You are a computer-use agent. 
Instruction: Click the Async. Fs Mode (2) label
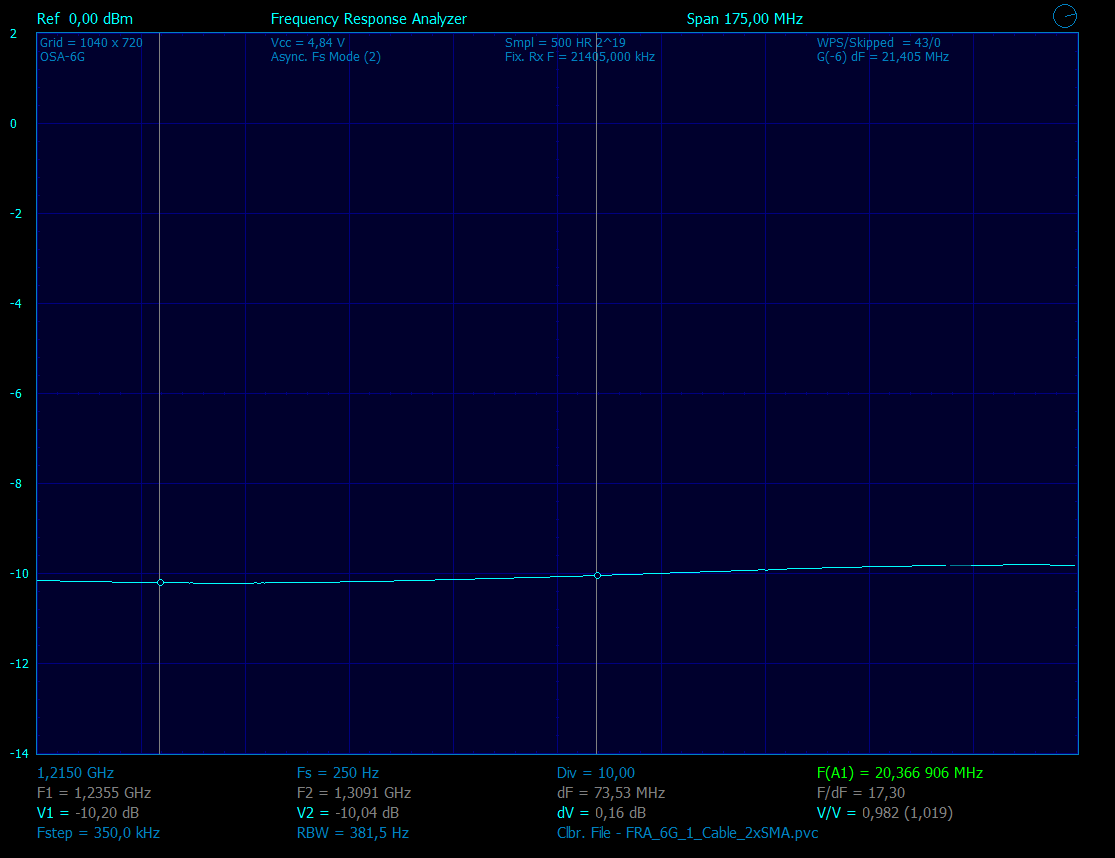coord(325,57)
